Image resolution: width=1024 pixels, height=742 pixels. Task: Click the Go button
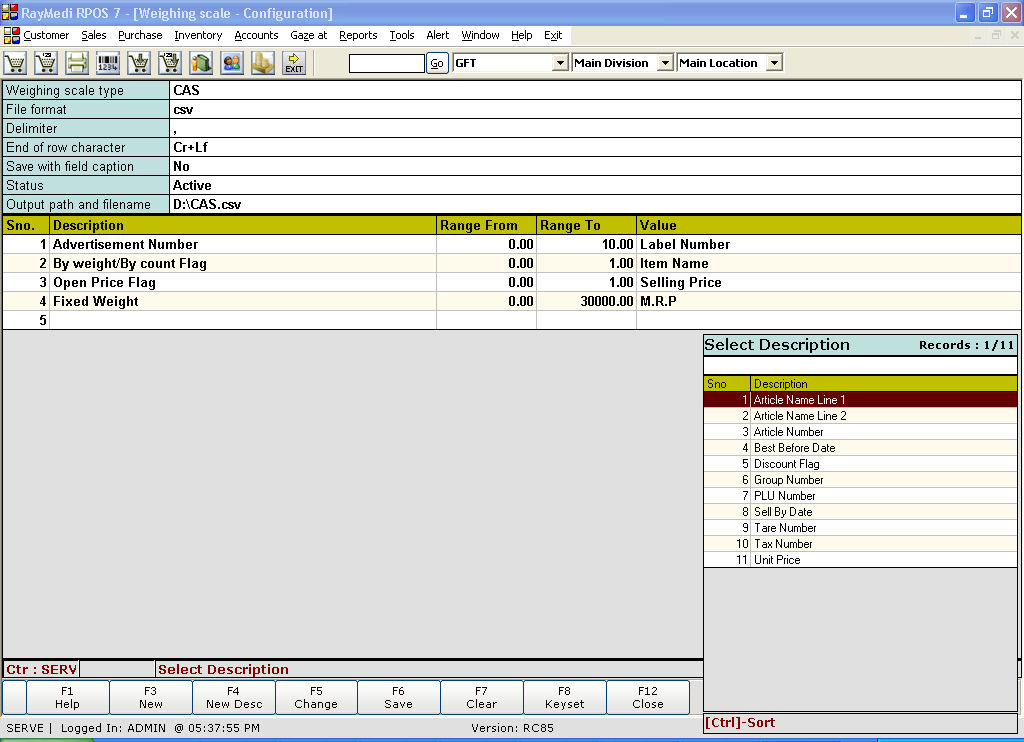tap(436, 63)
